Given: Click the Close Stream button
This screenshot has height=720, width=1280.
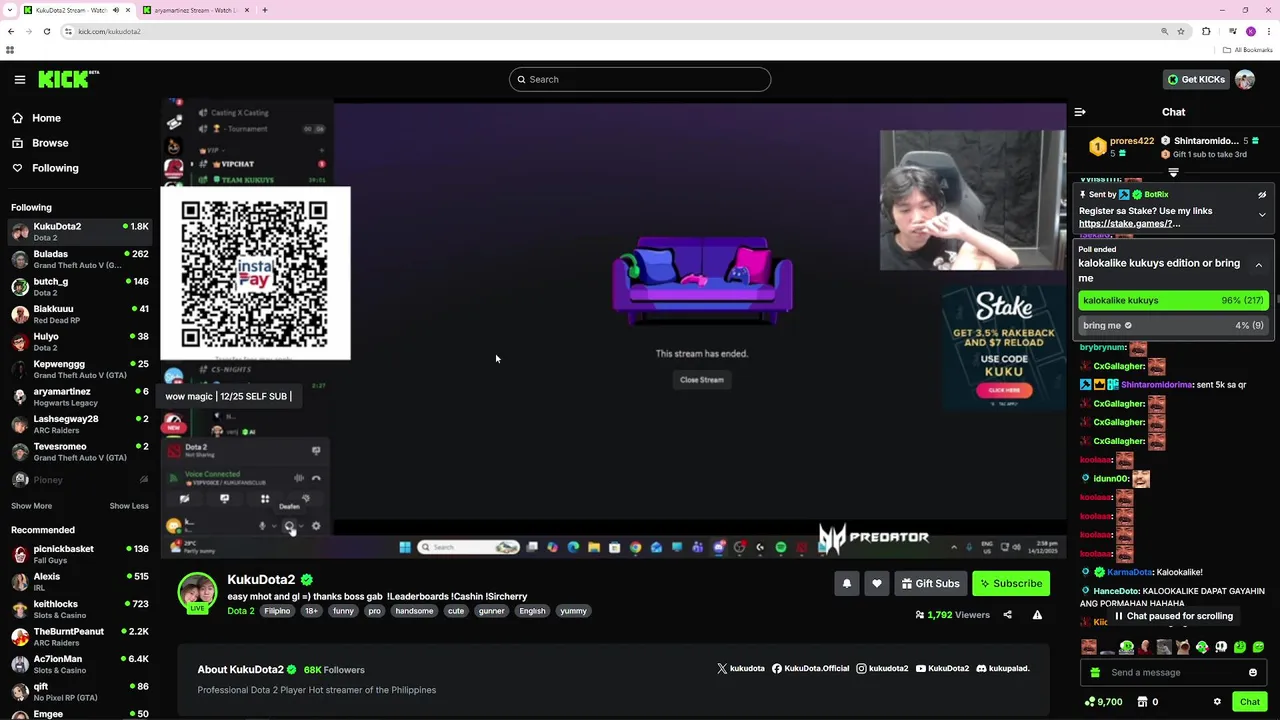Looking at the screenshot, I should tap(702, 380).
